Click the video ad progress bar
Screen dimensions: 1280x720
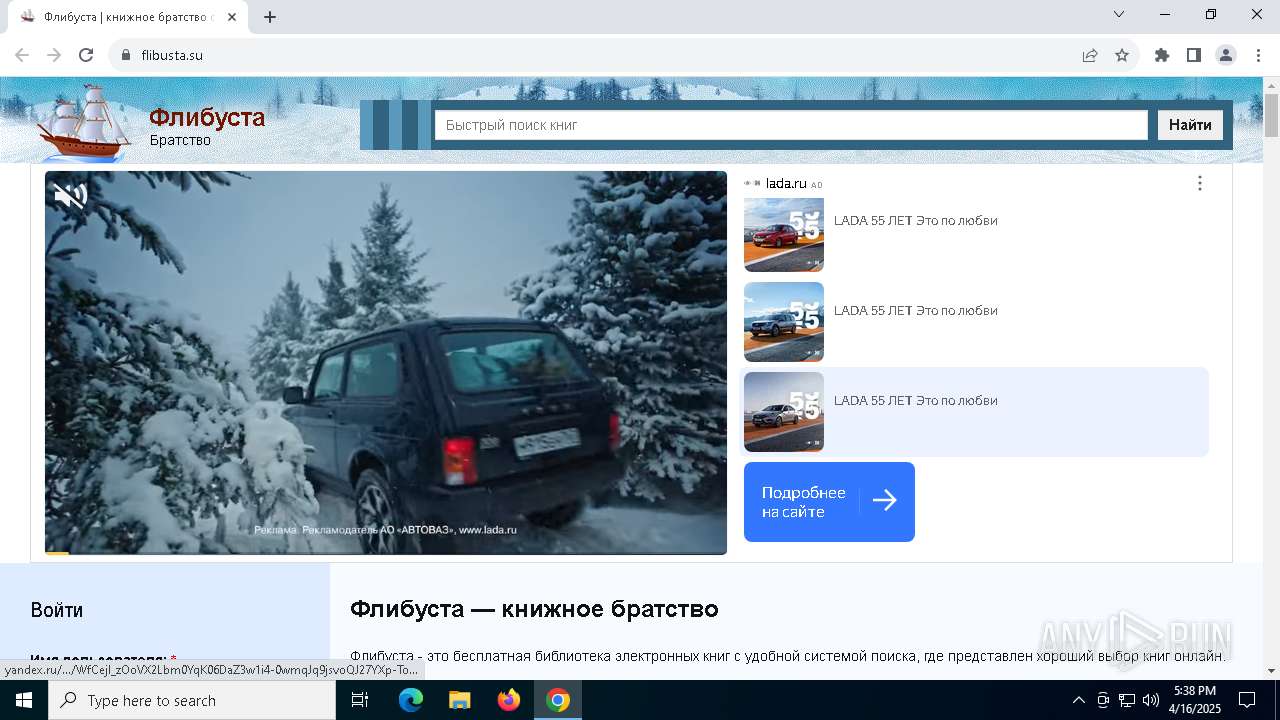(386, 552)
